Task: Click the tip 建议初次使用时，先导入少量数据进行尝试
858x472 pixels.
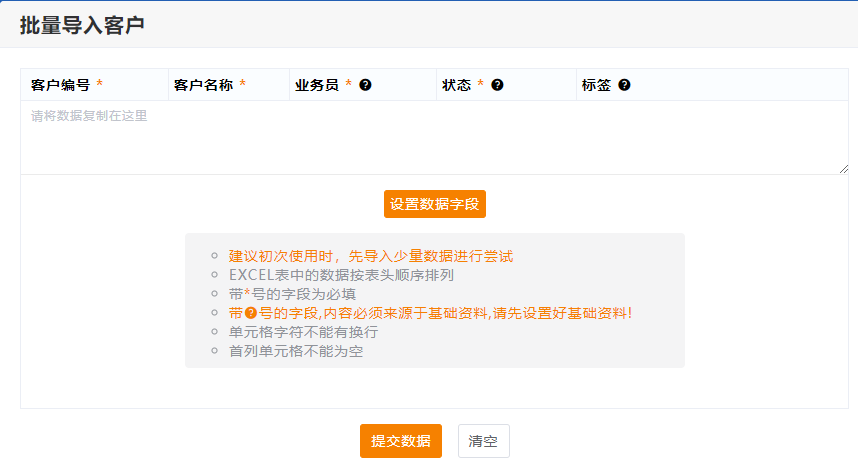Action: (x=370, y=256)
